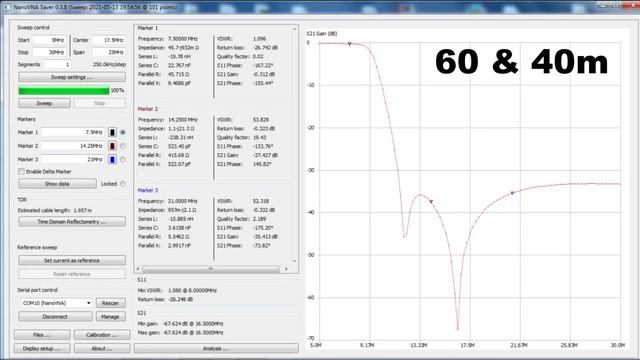The width and height of the screenshot is (640, 360).
Task: Click Marker 2 S21 Gain '-37.427 dB'
Action: click(x=265, y=155)
